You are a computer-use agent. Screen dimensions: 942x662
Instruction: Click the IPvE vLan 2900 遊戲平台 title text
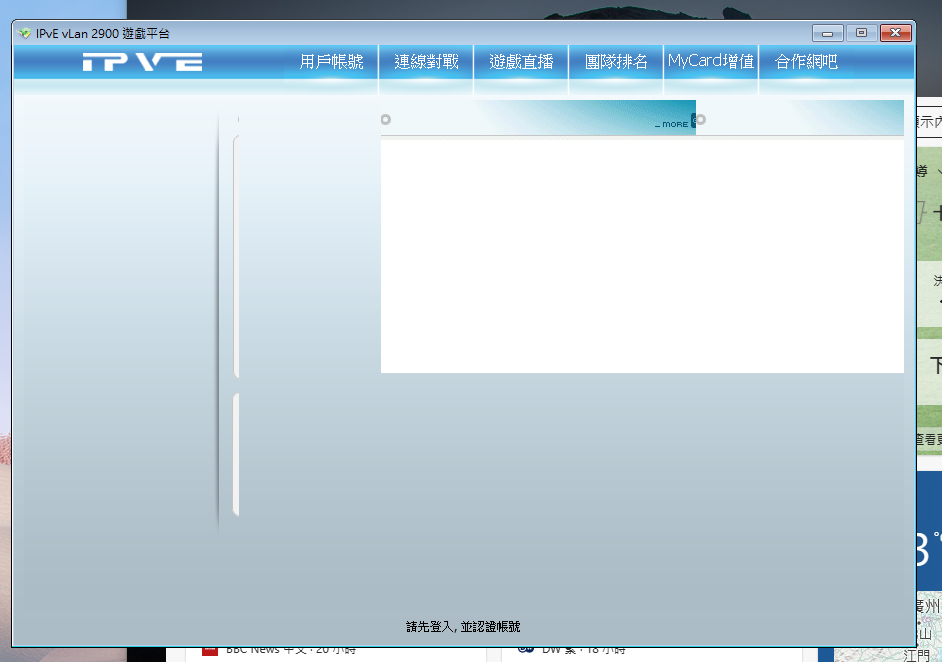103,34
